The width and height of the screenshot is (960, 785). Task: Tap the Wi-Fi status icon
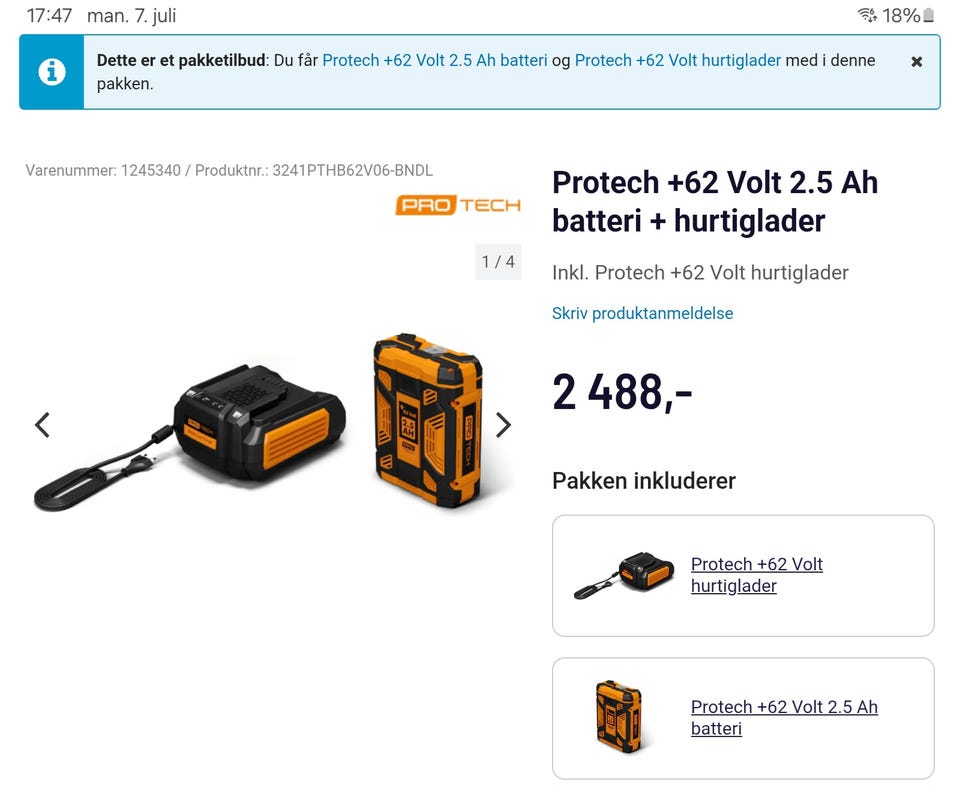click(867, 15)
